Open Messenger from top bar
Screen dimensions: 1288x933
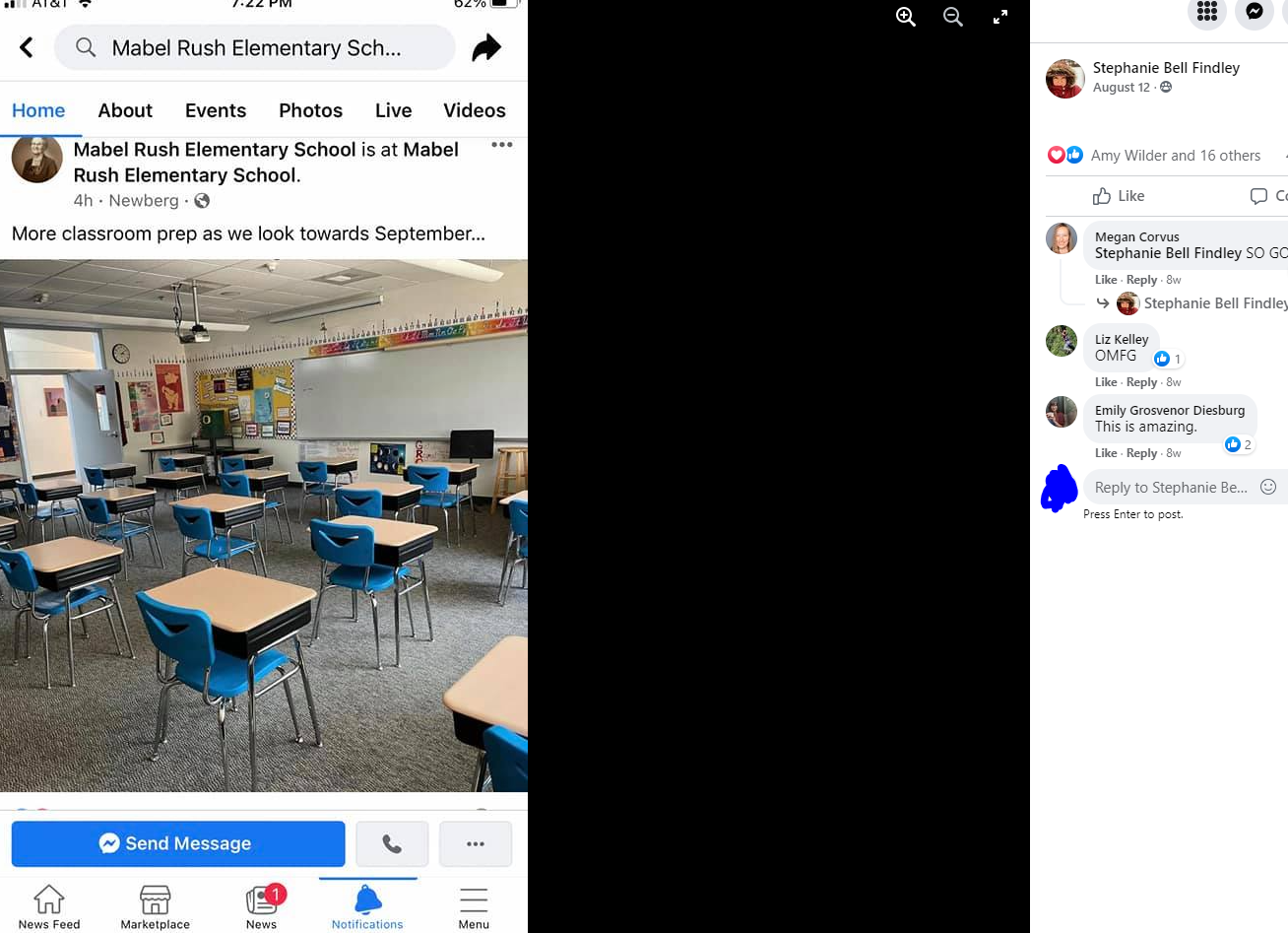(1255, 12)
